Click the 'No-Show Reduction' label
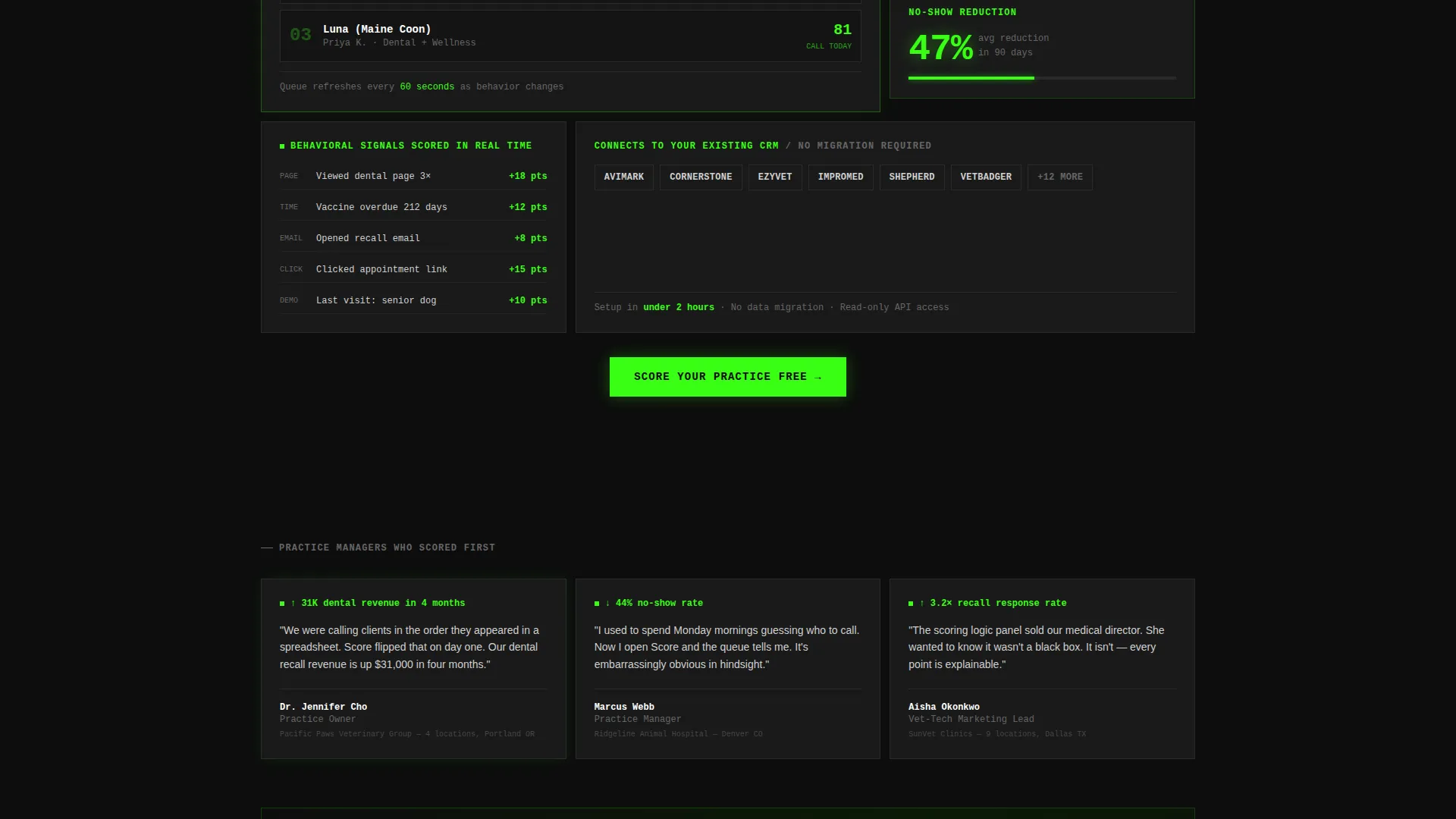Image resolution: width=1456 pixels, height=819 pixels. [x=962, y=12]
